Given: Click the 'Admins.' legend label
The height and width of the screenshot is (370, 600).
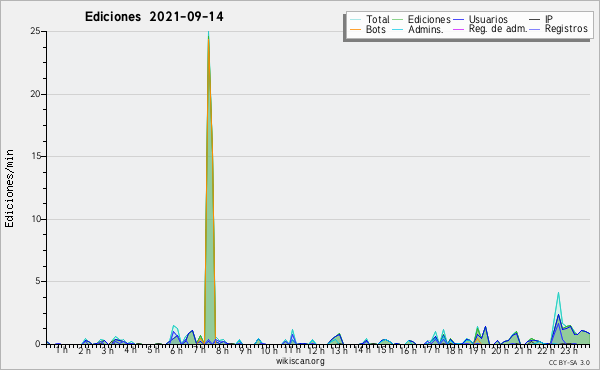Looking at the screenshot, I should [426, 29].
